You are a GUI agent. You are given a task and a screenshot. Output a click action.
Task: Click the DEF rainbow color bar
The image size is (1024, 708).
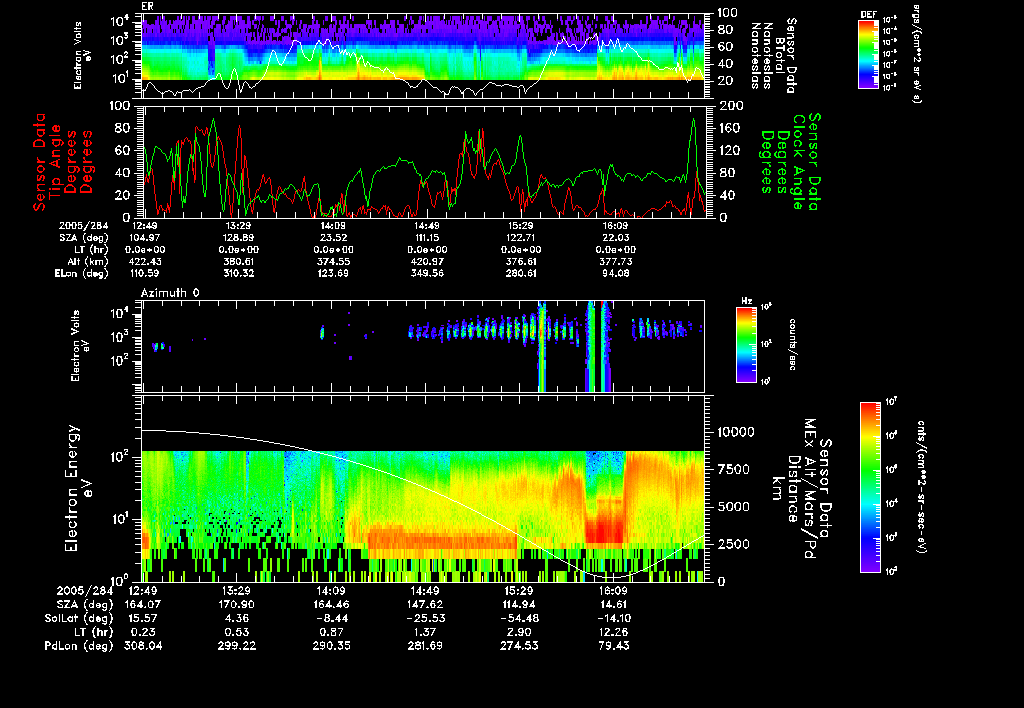(x=868, y=54)
